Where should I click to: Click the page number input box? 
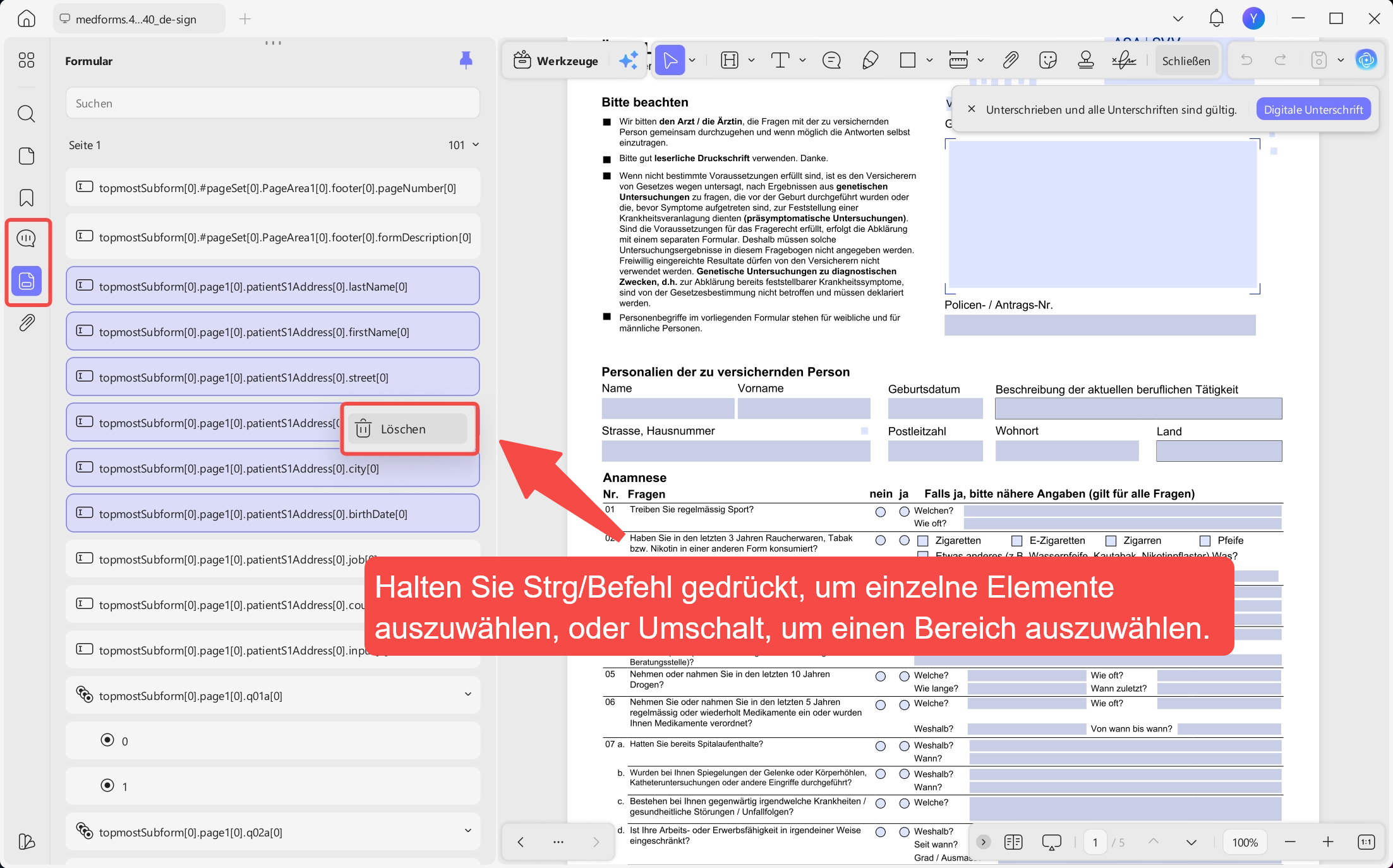point(1095,842)
